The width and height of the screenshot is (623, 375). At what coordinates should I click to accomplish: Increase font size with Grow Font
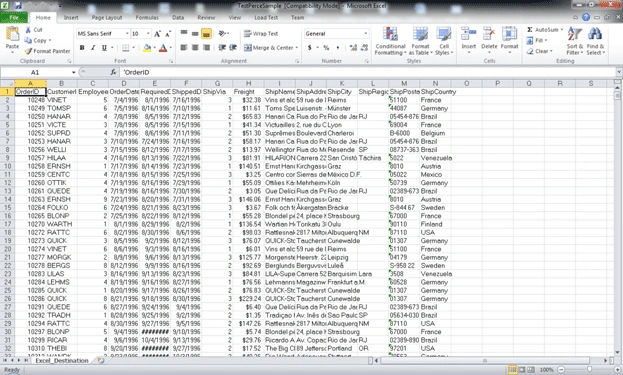pos(157,34)
